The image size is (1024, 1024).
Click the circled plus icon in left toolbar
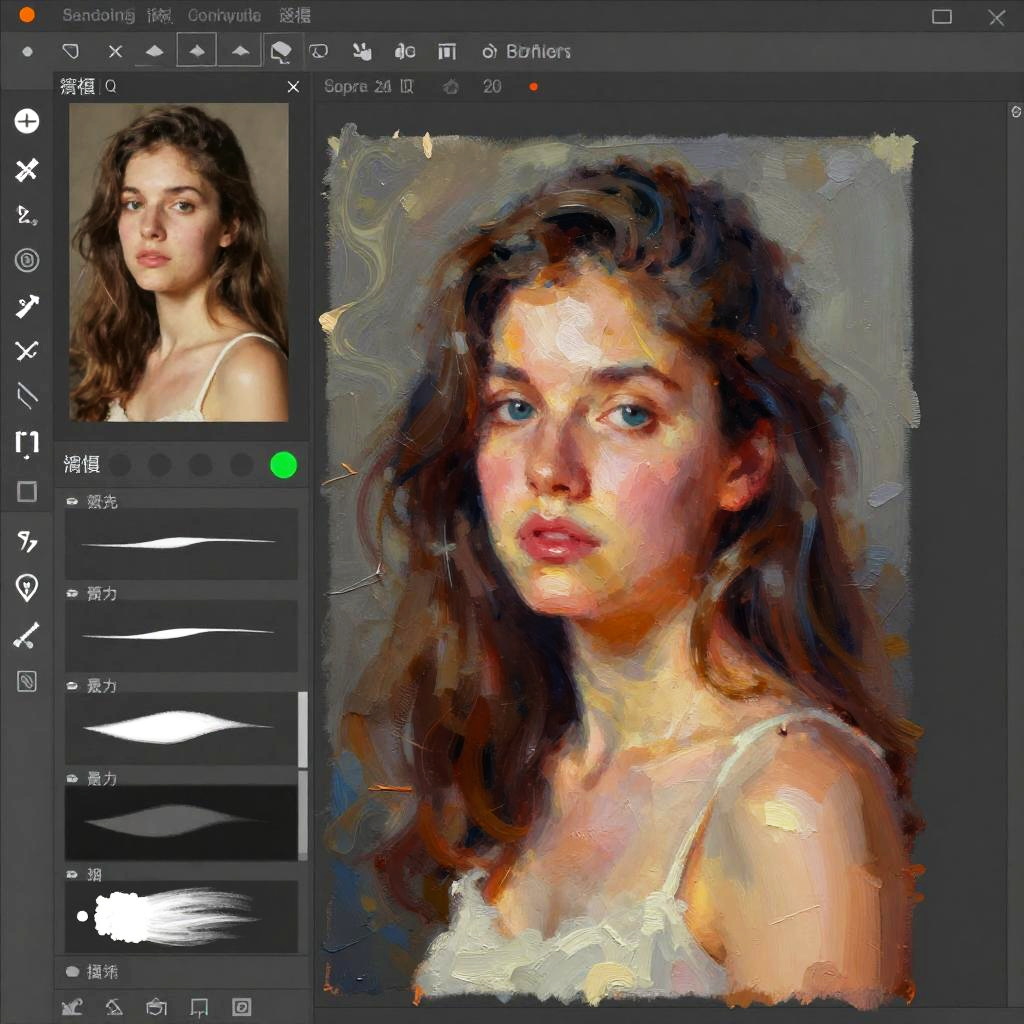click(27, 122)
